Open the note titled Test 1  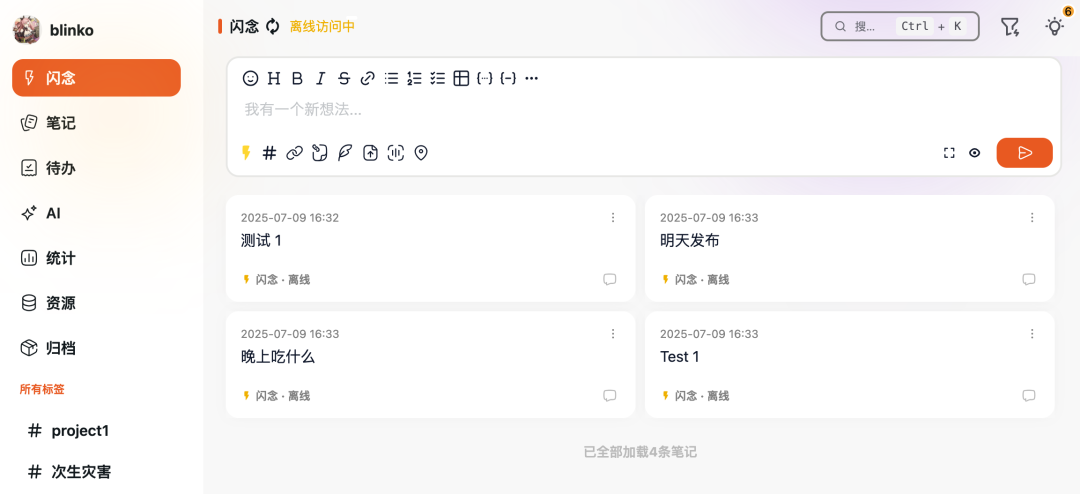[679, 357]
